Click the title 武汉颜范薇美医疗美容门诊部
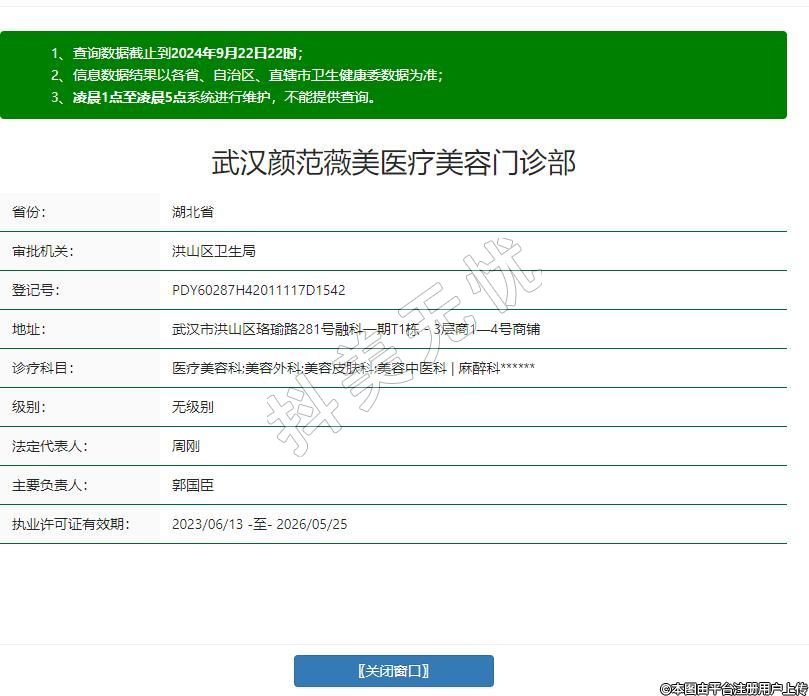Screen dimensions: 809x696 [394, 162]
